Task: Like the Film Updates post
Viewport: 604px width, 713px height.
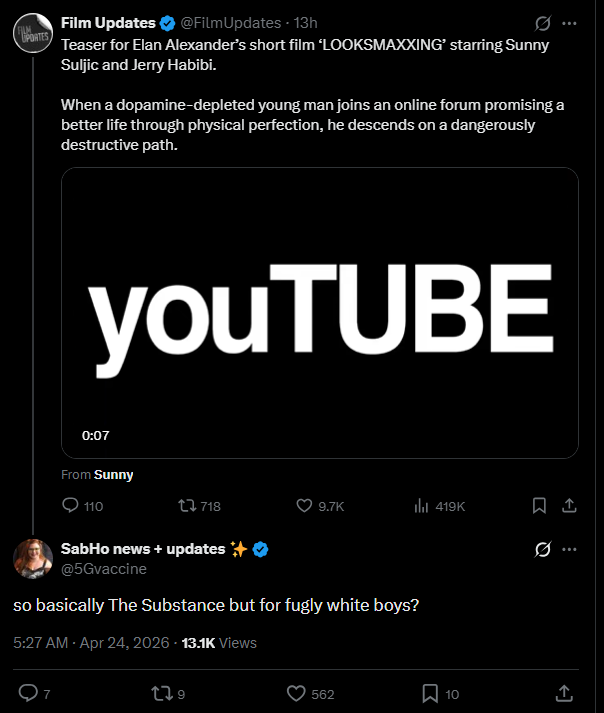Action: pyautogui.click(x=305, y=506)
